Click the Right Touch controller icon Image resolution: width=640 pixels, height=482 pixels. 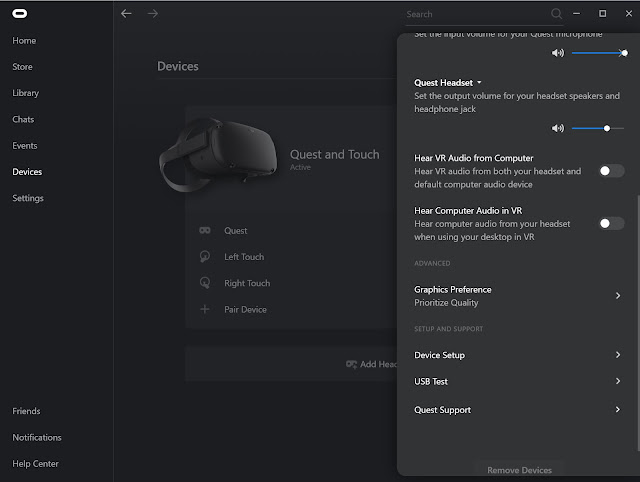(204, 282)
